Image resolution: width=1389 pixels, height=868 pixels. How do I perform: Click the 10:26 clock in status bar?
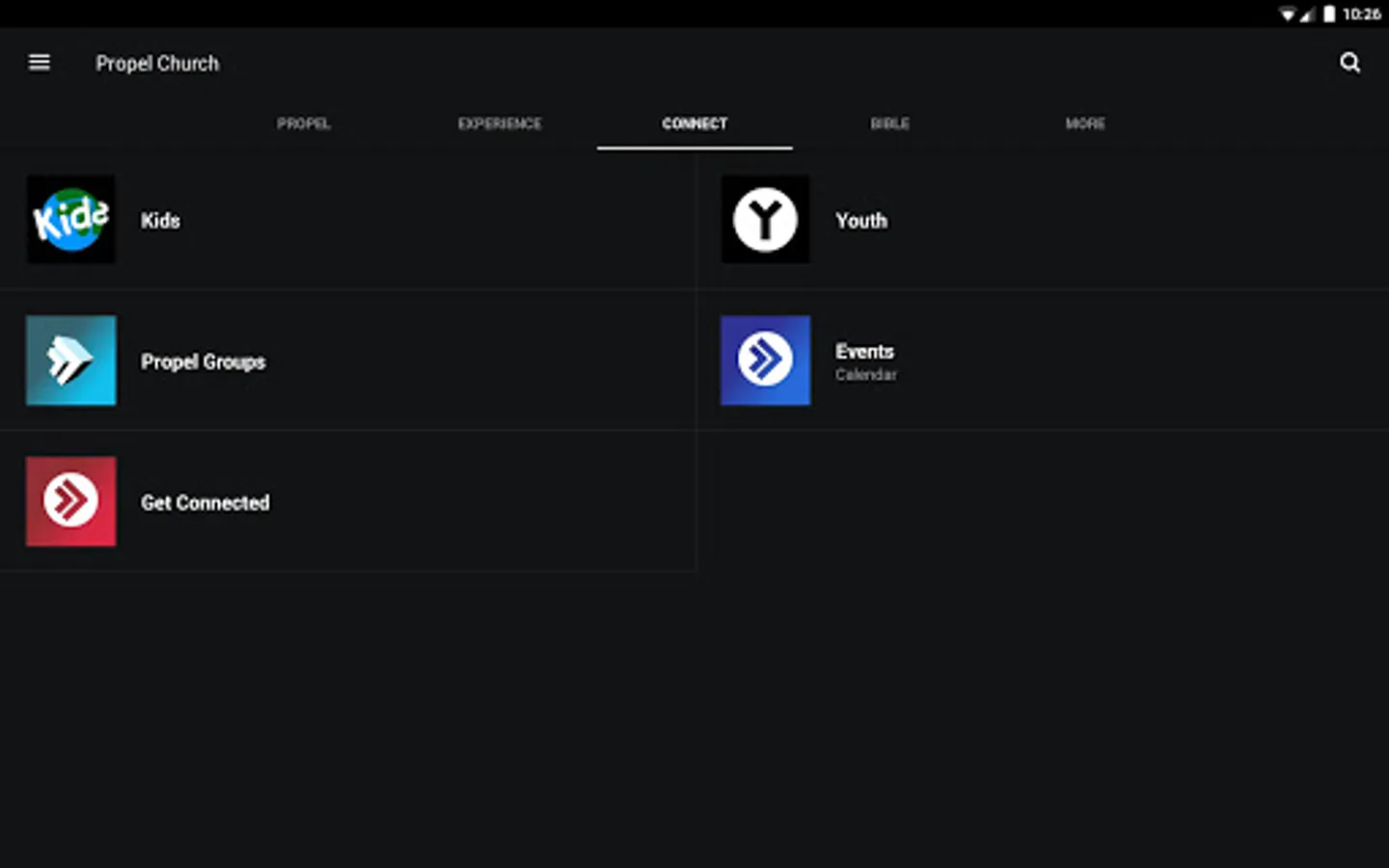click(1361, 14)
